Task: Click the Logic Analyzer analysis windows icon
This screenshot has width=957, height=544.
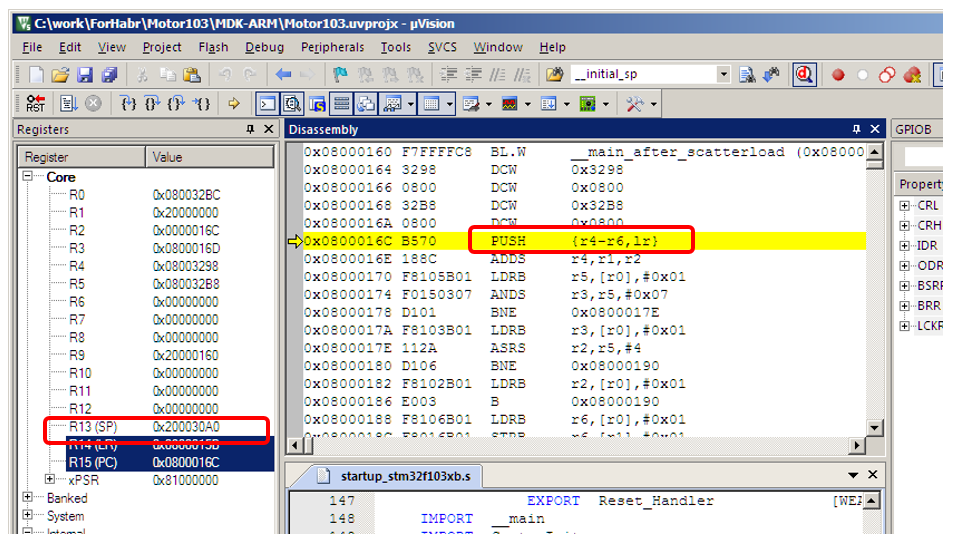Action: click(x=510, y=104)
